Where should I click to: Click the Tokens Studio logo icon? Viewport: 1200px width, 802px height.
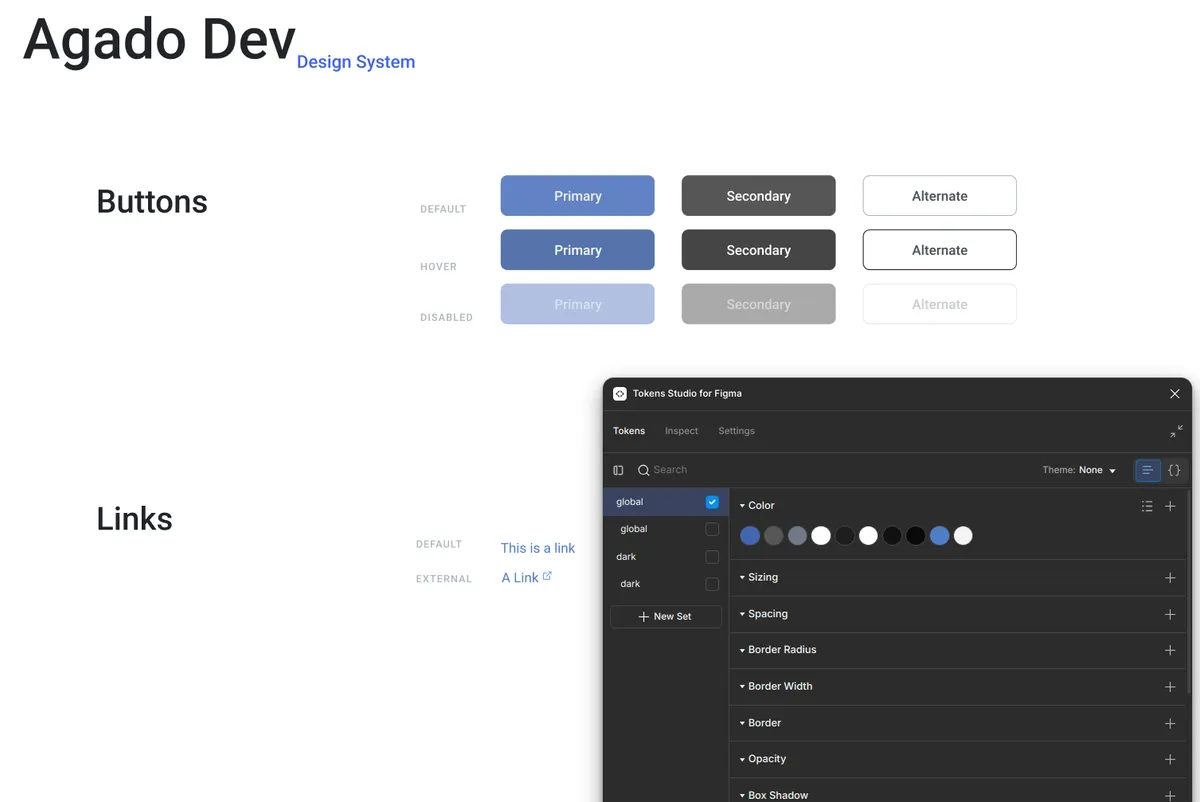619,393
